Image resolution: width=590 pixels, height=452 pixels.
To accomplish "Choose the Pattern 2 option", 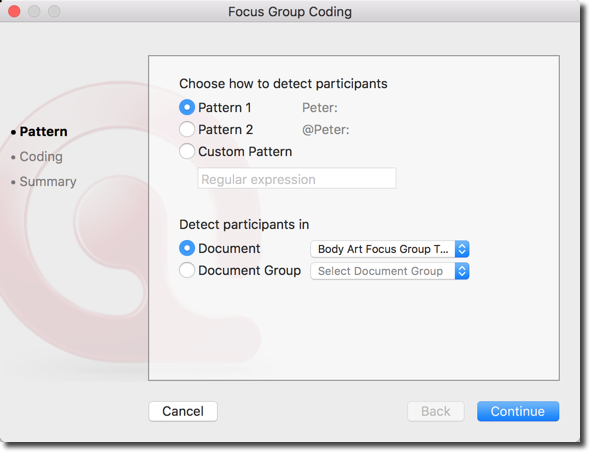I will pyautogui.click(x=187, y=129).
